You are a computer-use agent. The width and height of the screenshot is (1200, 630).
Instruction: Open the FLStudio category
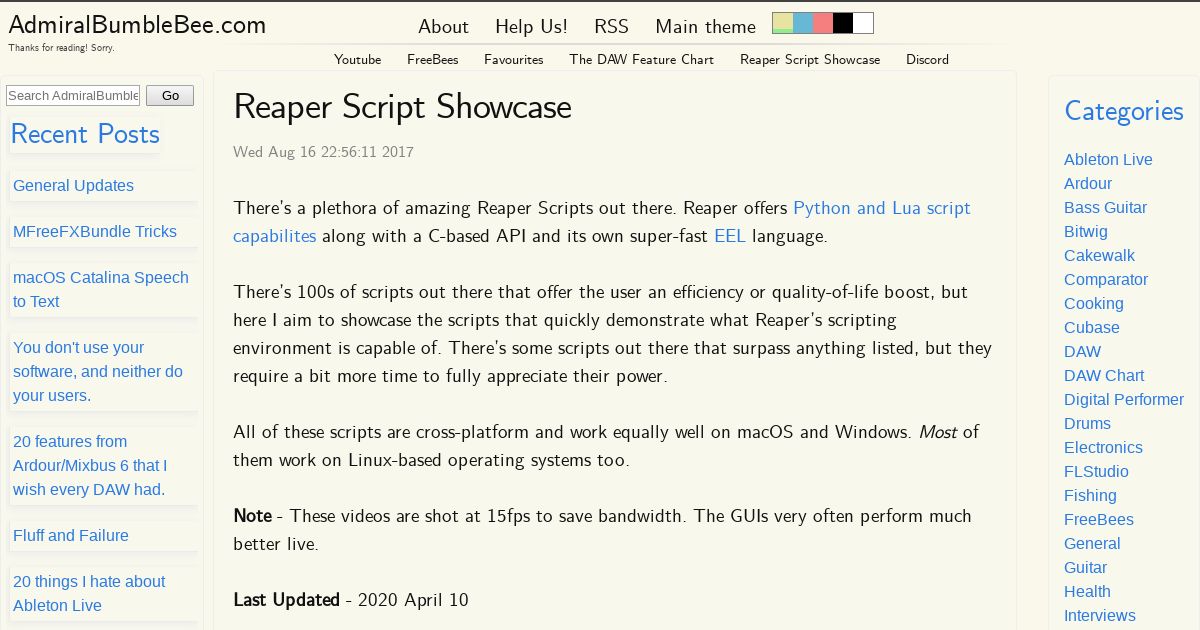coord(1096,472)
